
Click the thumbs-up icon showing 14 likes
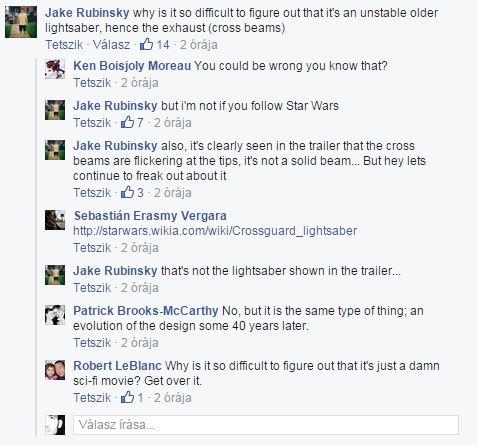click(x=146, y=44)
